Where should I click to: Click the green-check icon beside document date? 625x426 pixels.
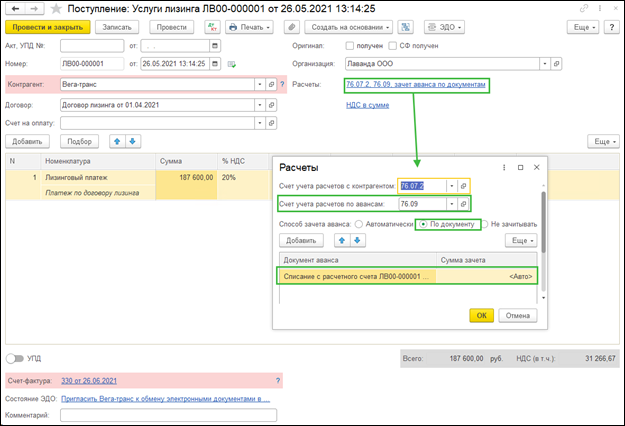[x=232, y=64]
